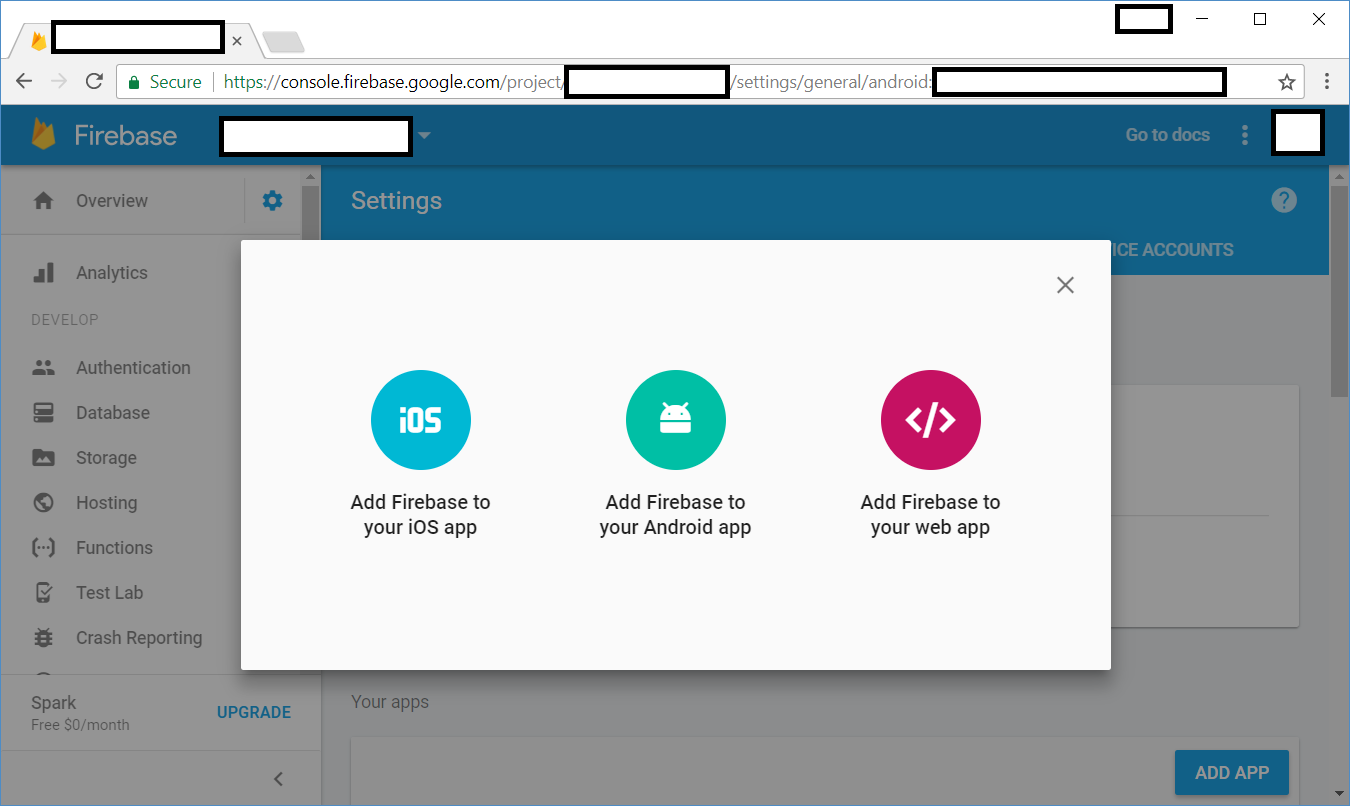Screen dimensions: 1350x806
Task: Click the Free $0/month text
Action: tap(80, 725)
